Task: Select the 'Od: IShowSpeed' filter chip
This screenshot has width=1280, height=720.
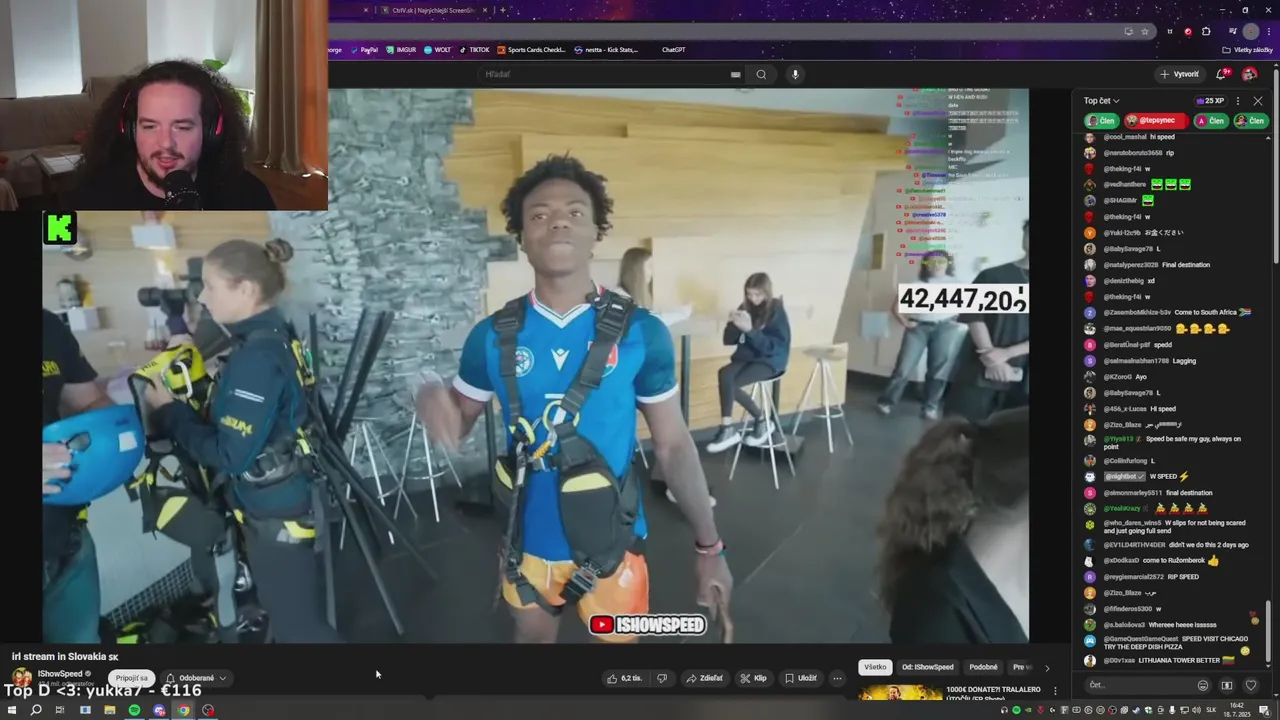Action: click(x=928, y=667)
